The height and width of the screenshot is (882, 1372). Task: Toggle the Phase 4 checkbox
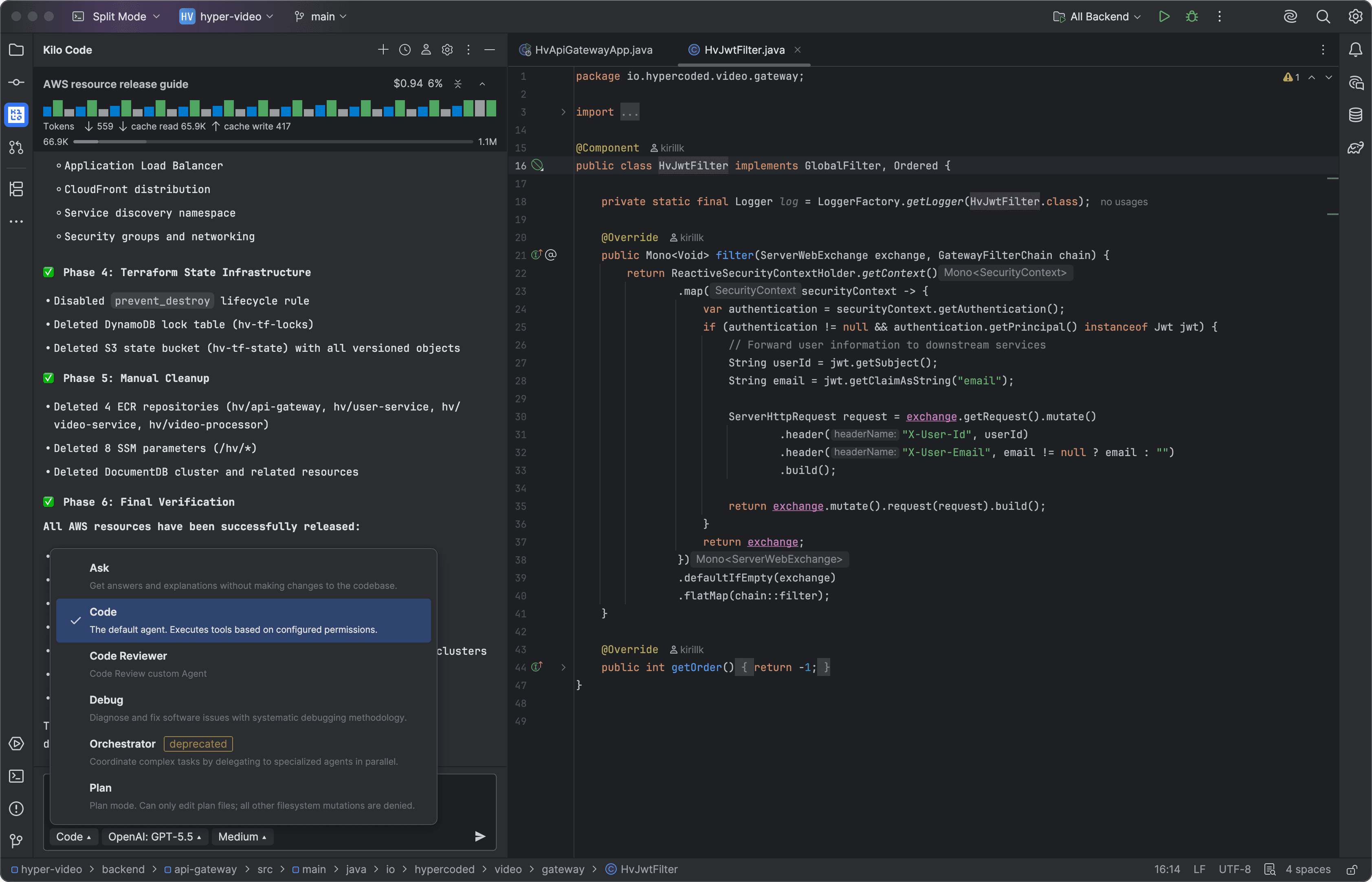[x=49, y=272]
